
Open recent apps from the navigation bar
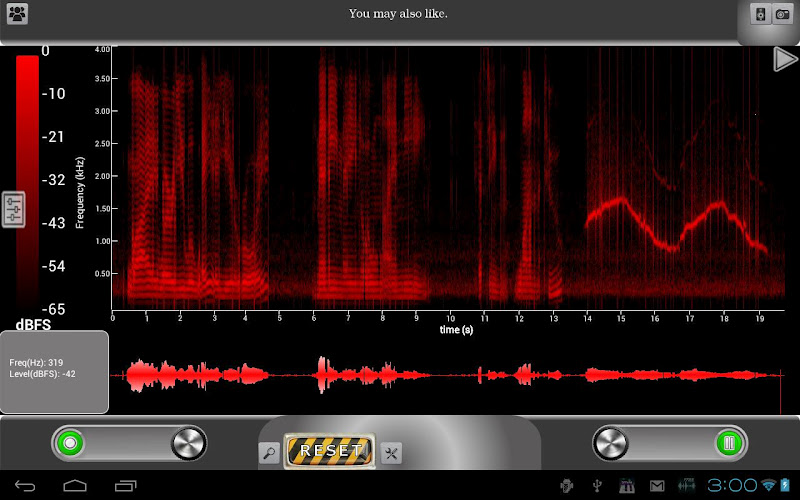point(126,486)
